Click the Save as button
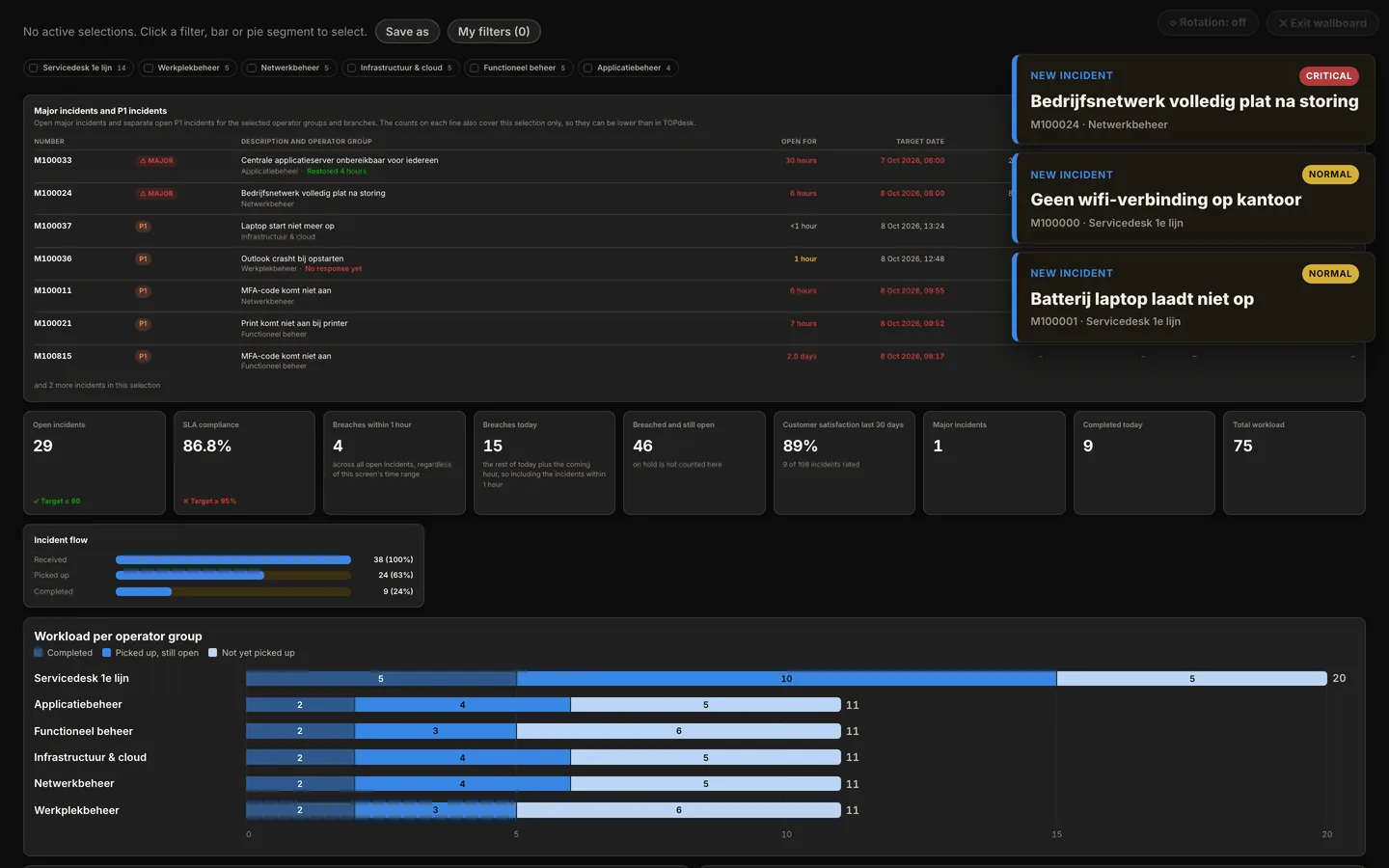Screen dimensions: 1389x868 click(x=407, y=32)
